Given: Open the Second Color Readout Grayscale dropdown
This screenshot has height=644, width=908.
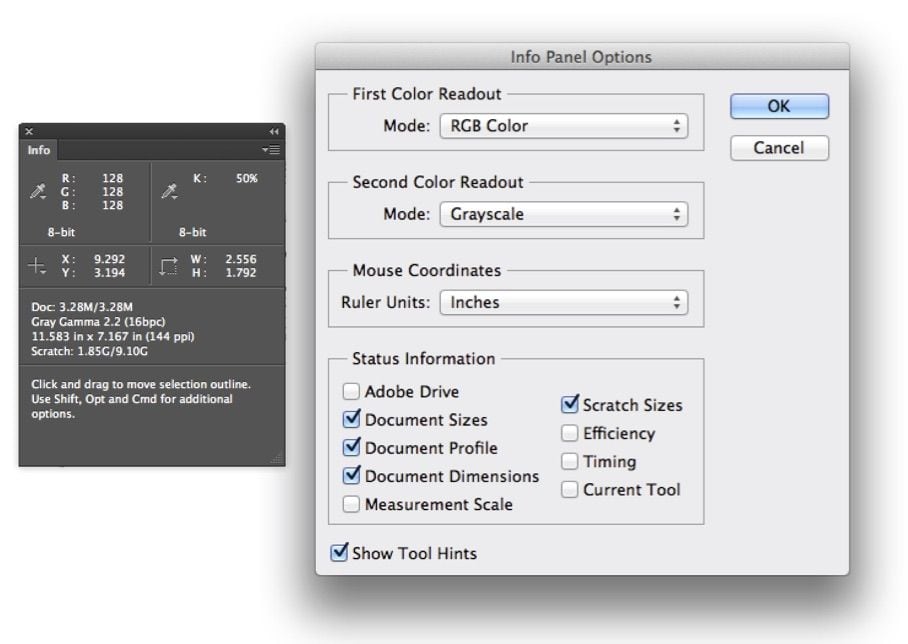Looking at the screenshot, I should pos(564,214).
